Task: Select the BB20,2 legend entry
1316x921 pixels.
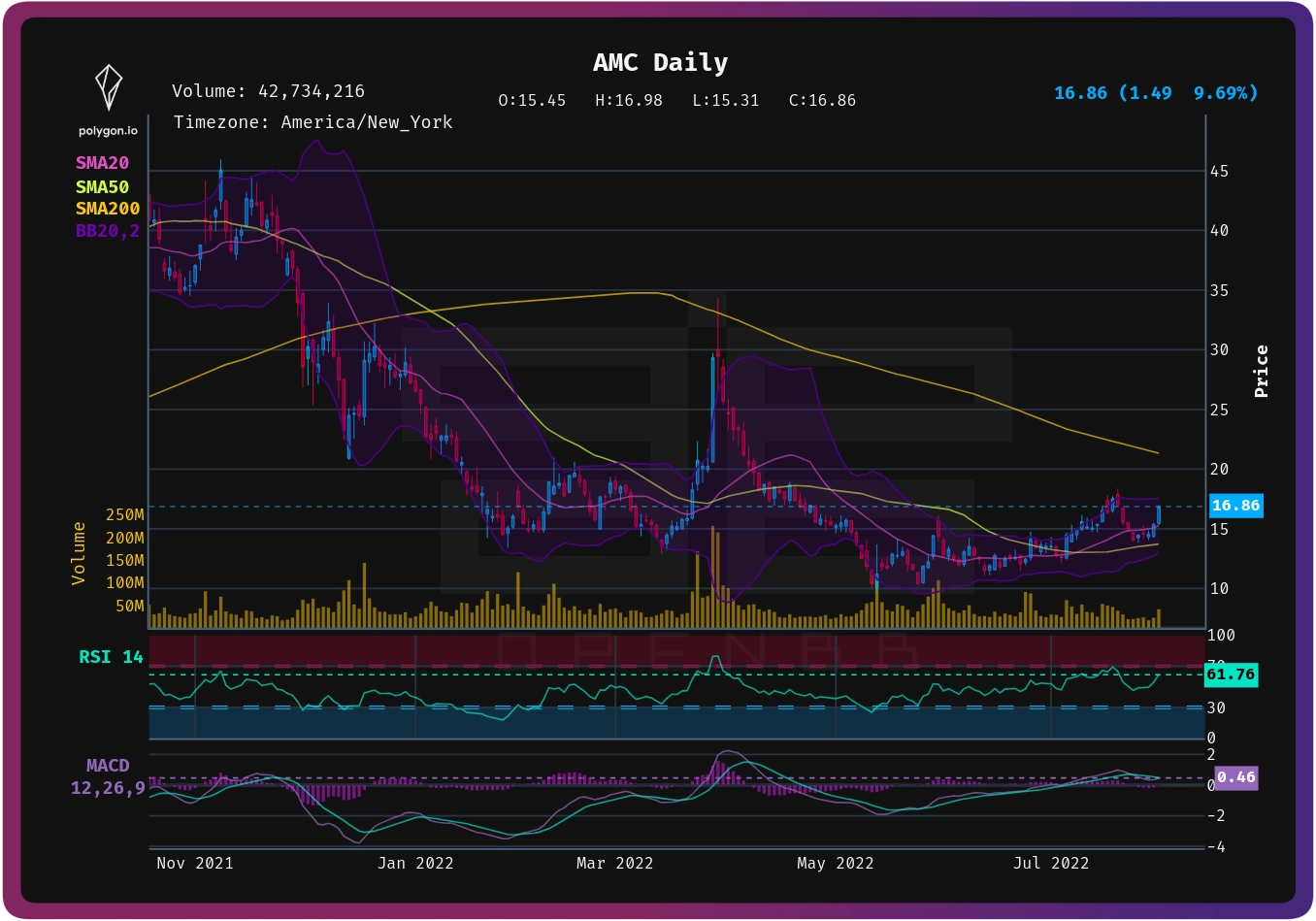Action: tap(108, 231)
